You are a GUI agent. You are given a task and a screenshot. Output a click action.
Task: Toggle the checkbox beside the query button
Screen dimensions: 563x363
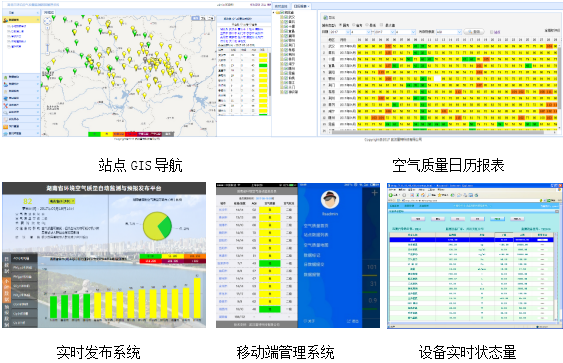coord(491,32)
